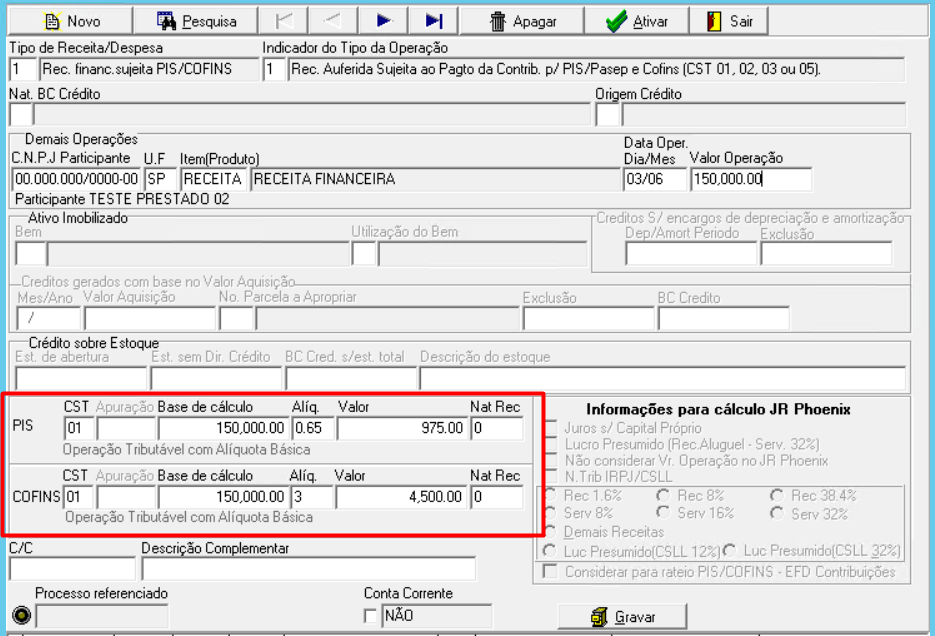Click the Apagar trash button

click(522, 21)
